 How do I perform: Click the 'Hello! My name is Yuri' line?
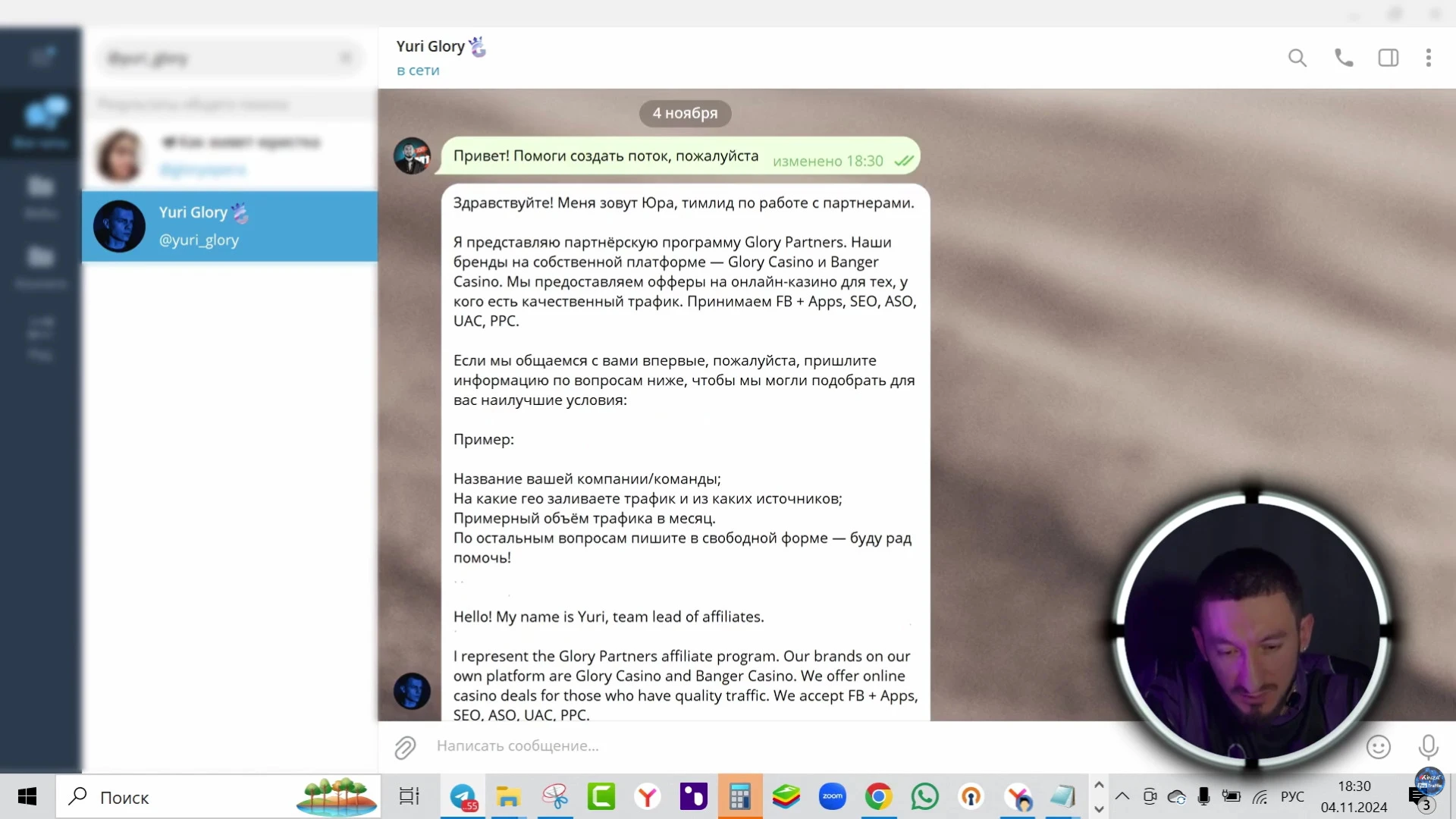[608, 617]
